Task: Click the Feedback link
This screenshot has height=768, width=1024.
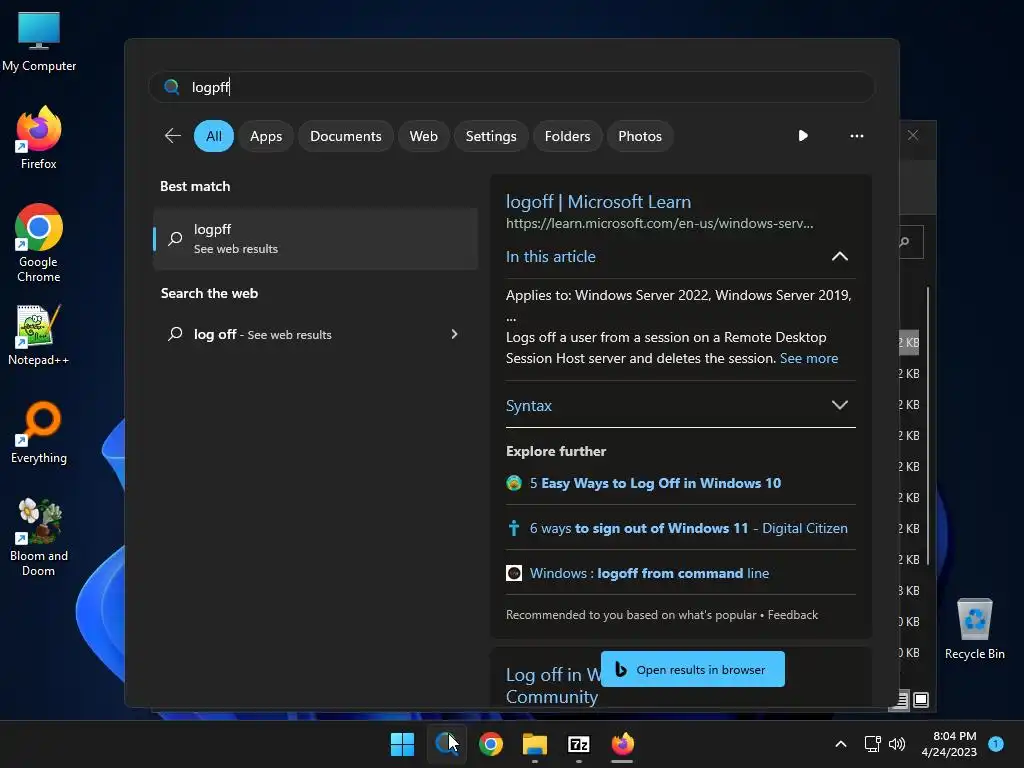Action: pos(792,615)
